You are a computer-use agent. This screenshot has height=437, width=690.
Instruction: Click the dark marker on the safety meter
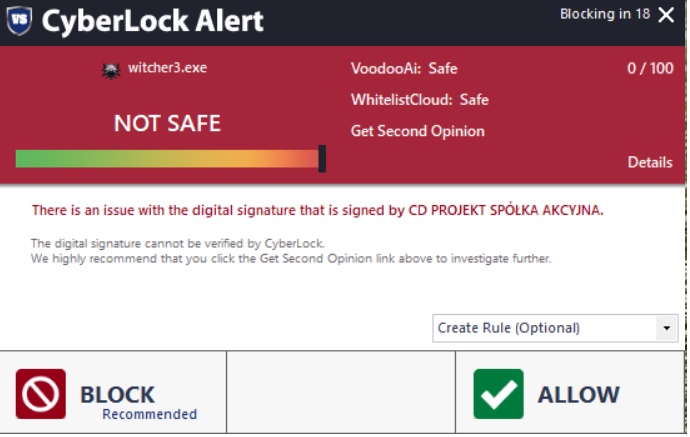click(322, 159)
